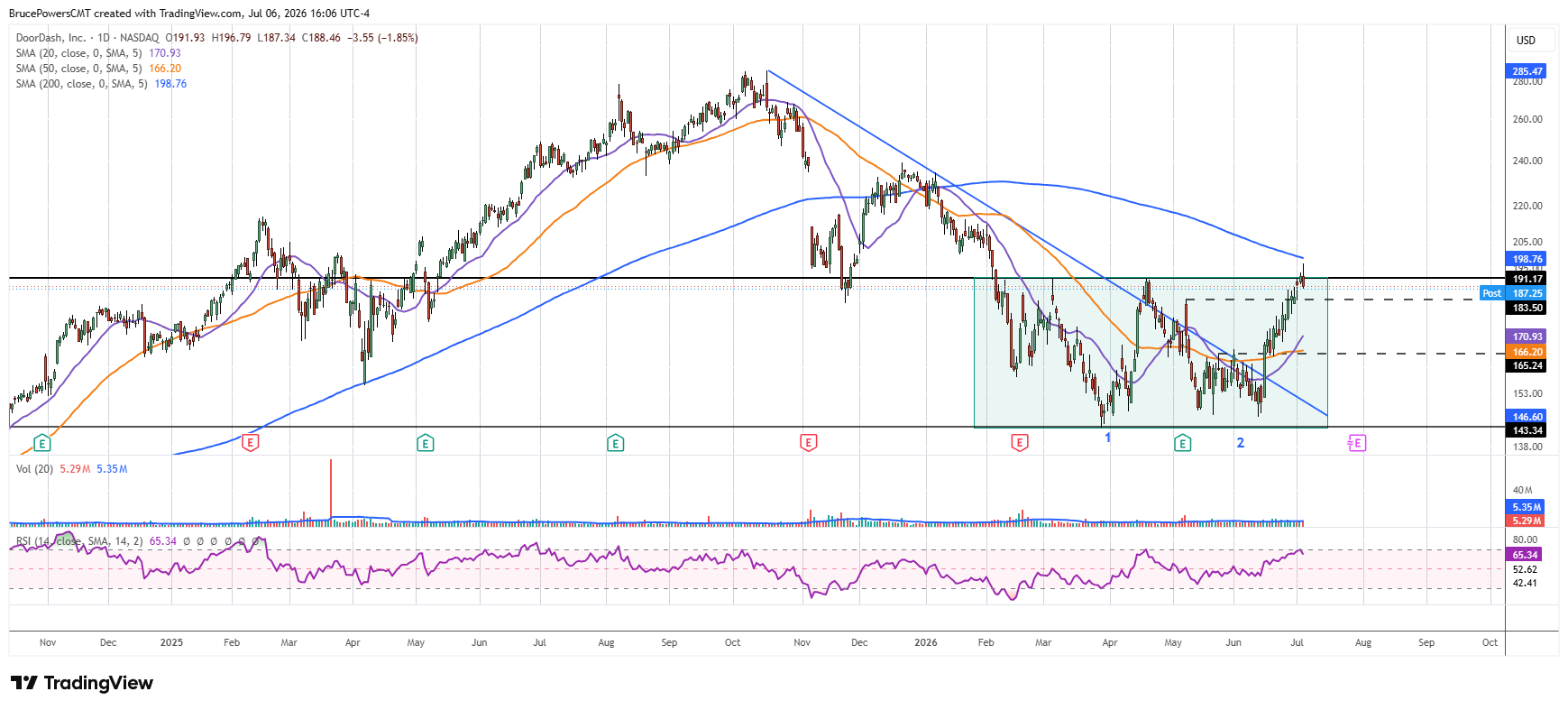The image size is (1568, 710).
Task: Click the blue 146.60 trendline price label
Action: pyautogui.click(x=1527, y=417)
